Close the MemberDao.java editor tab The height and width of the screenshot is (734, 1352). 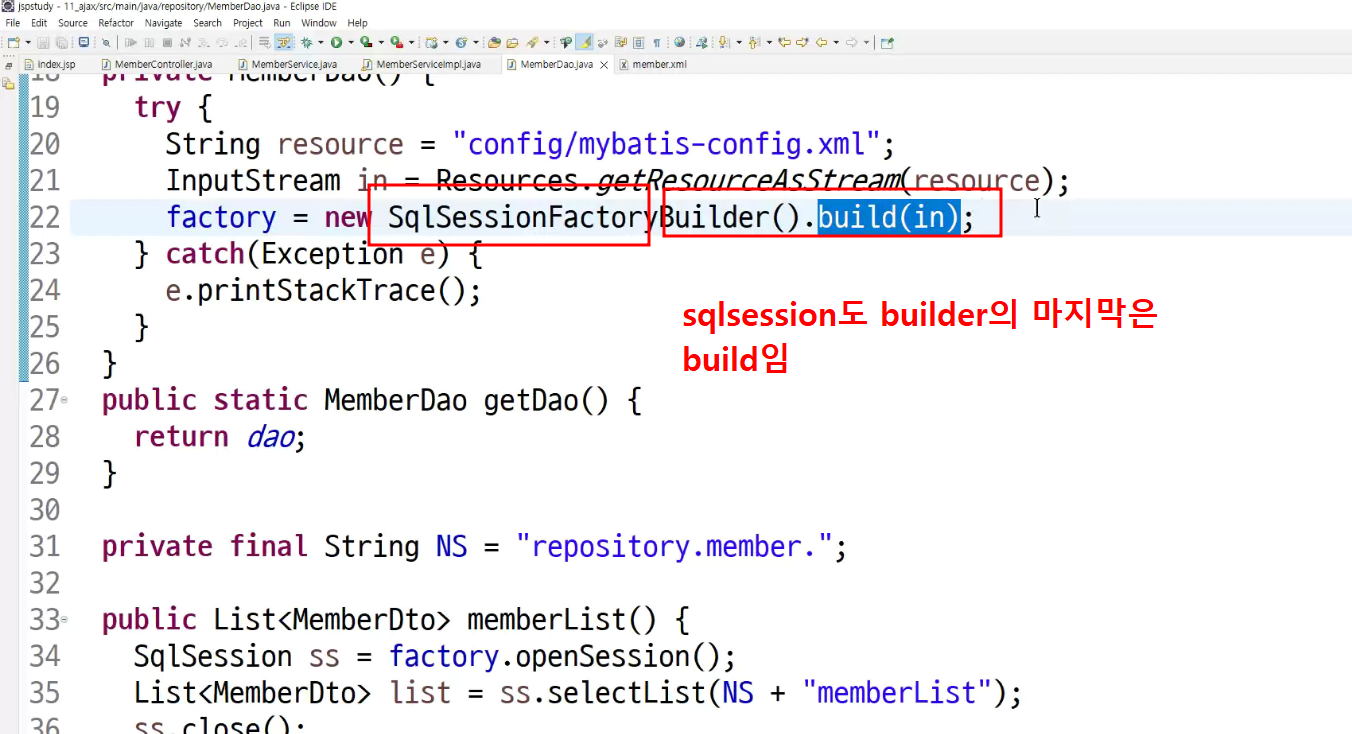[x=603, y=64]
